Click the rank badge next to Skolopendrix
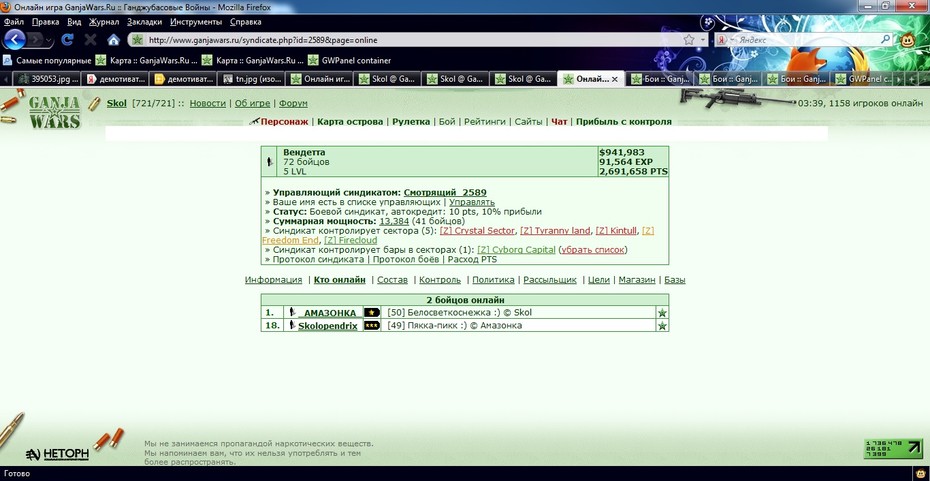930x481 pixels. 372,326
